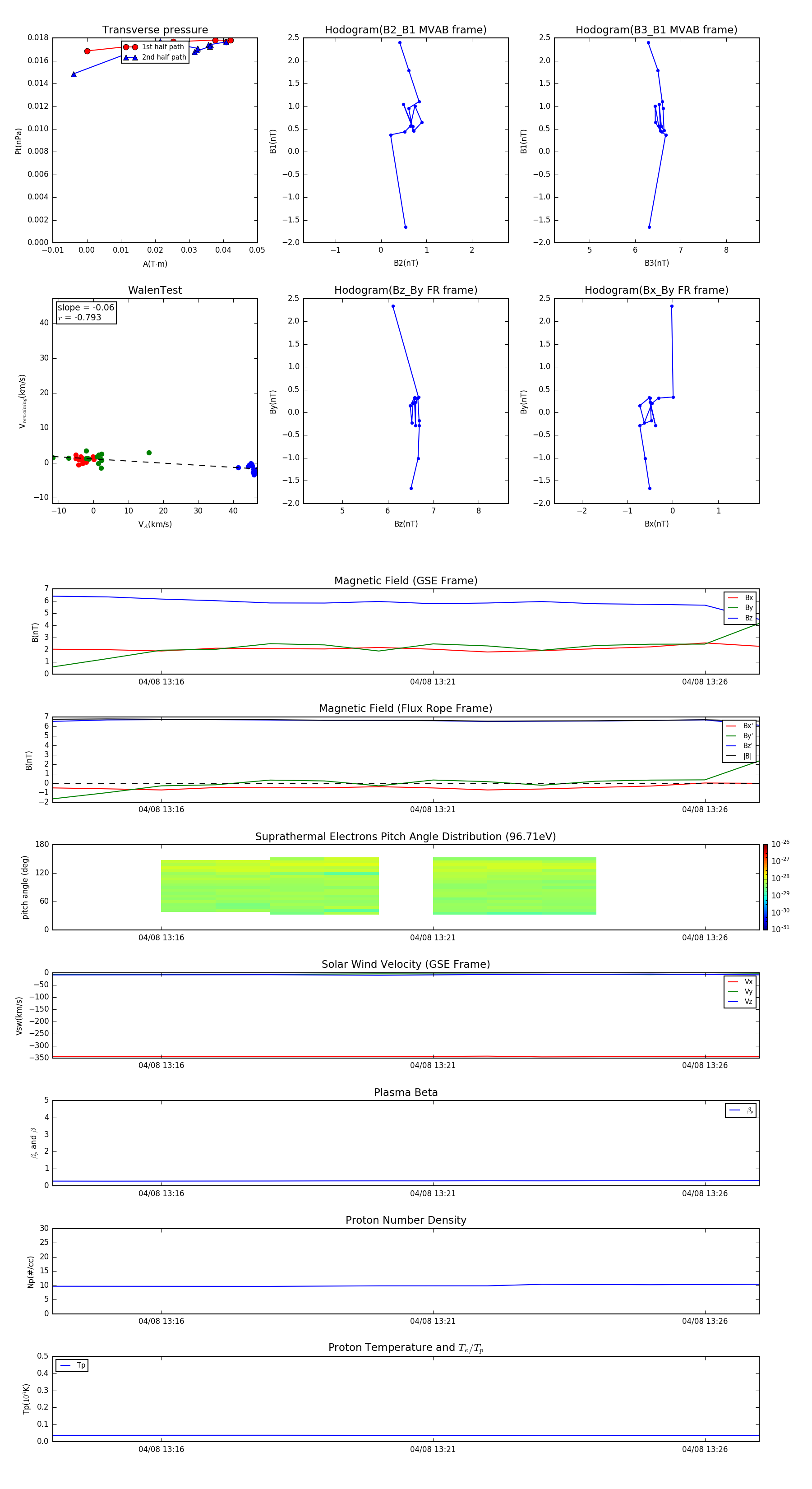Click the isolated green point near V_A 16
This screenshot has width=812, height=1489.
[x=149, y=453]
